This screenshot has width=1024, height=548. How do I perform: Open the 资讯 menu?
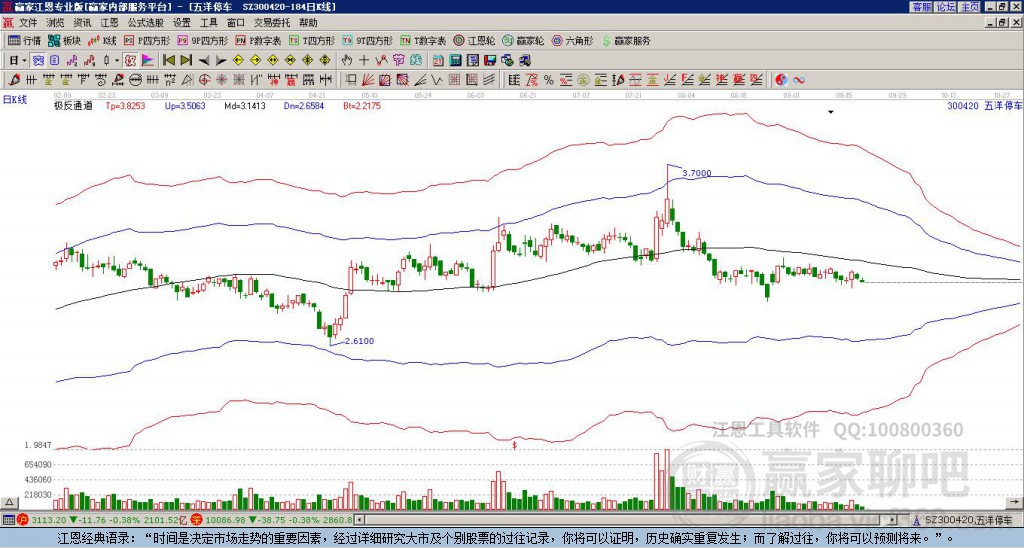coord(82,23)
